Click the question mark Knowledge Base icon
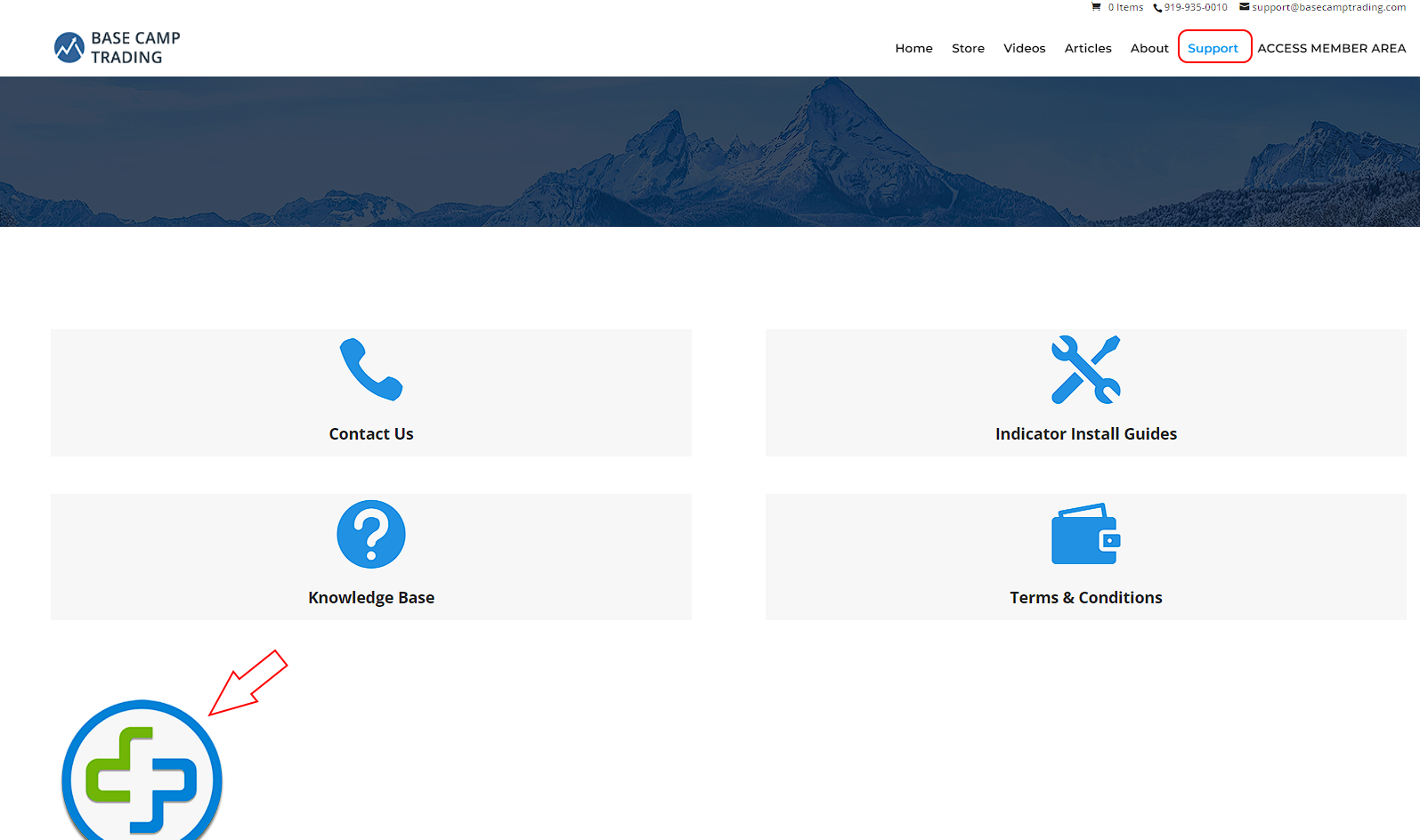 (x=371, y=534)
